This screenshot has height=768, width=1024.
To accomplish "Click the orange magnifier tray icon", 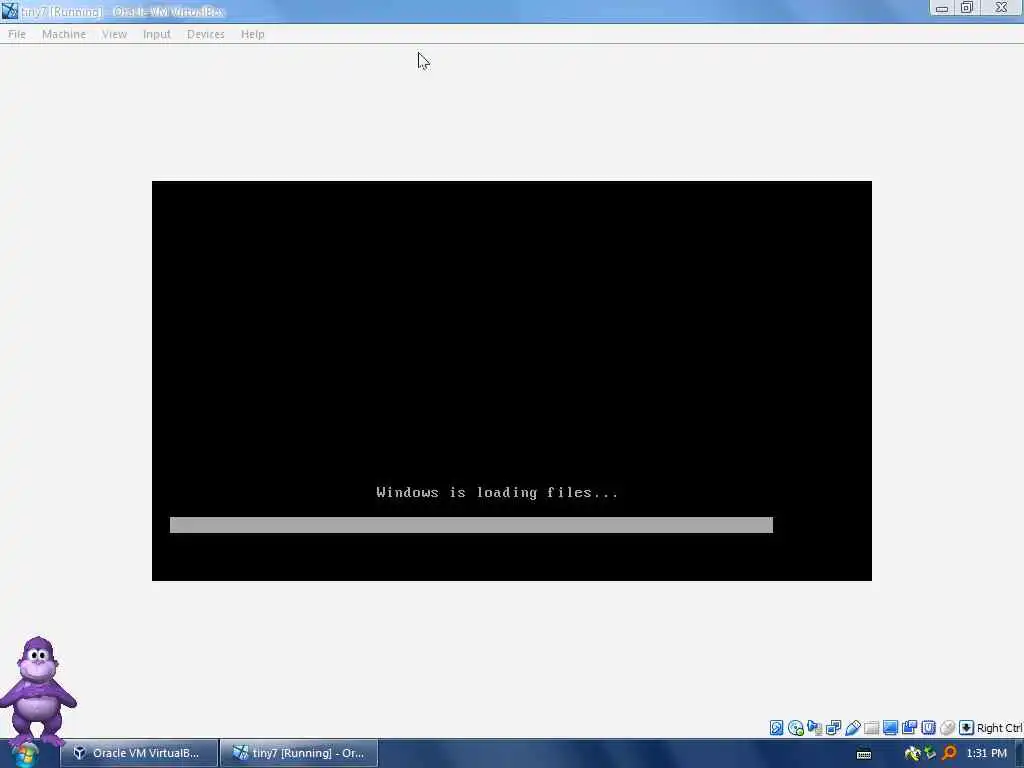I will click(950, 754).
